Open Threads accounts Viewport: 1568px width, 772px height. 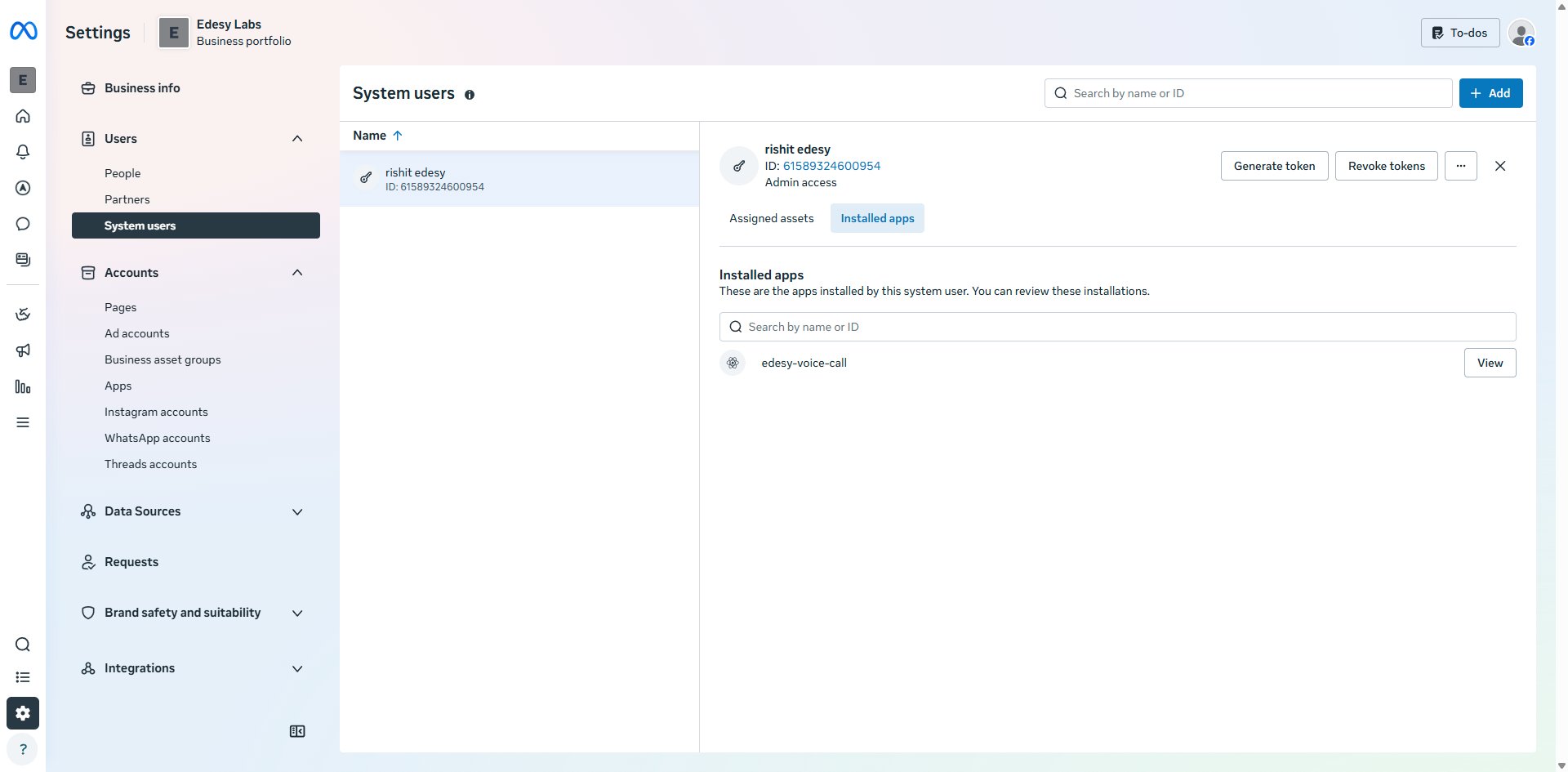[150, 464]
